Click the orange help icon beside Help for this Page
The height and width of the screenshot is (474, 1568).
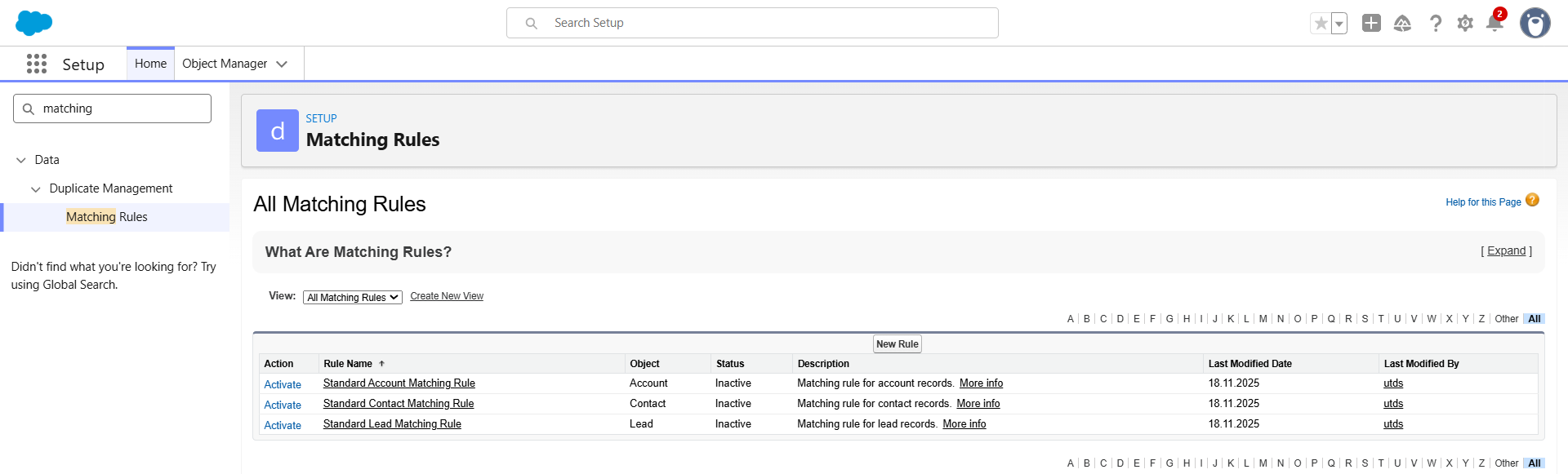(1532, 200)
